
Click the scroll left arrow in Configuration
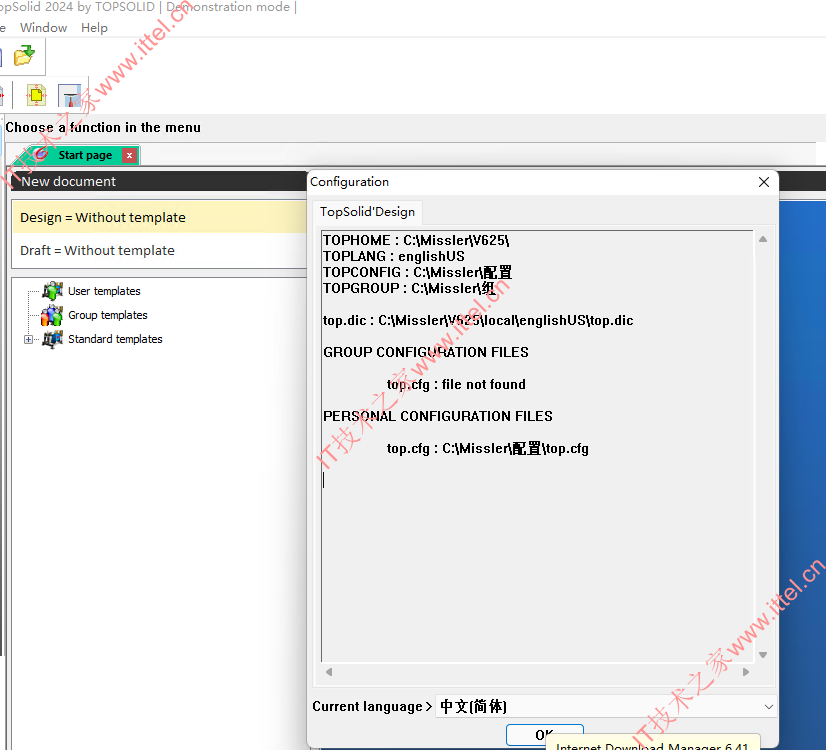[329, 672]
